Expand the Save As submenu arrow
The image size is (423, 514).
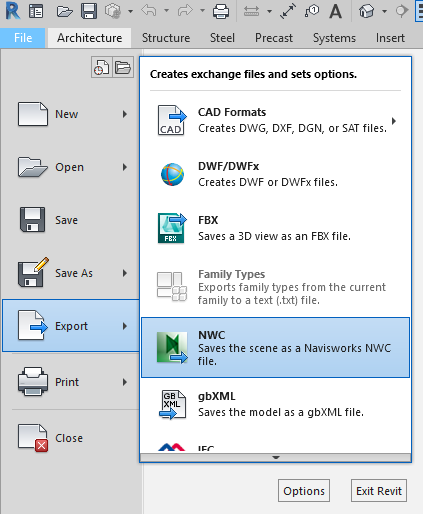(x=125, y=273)
